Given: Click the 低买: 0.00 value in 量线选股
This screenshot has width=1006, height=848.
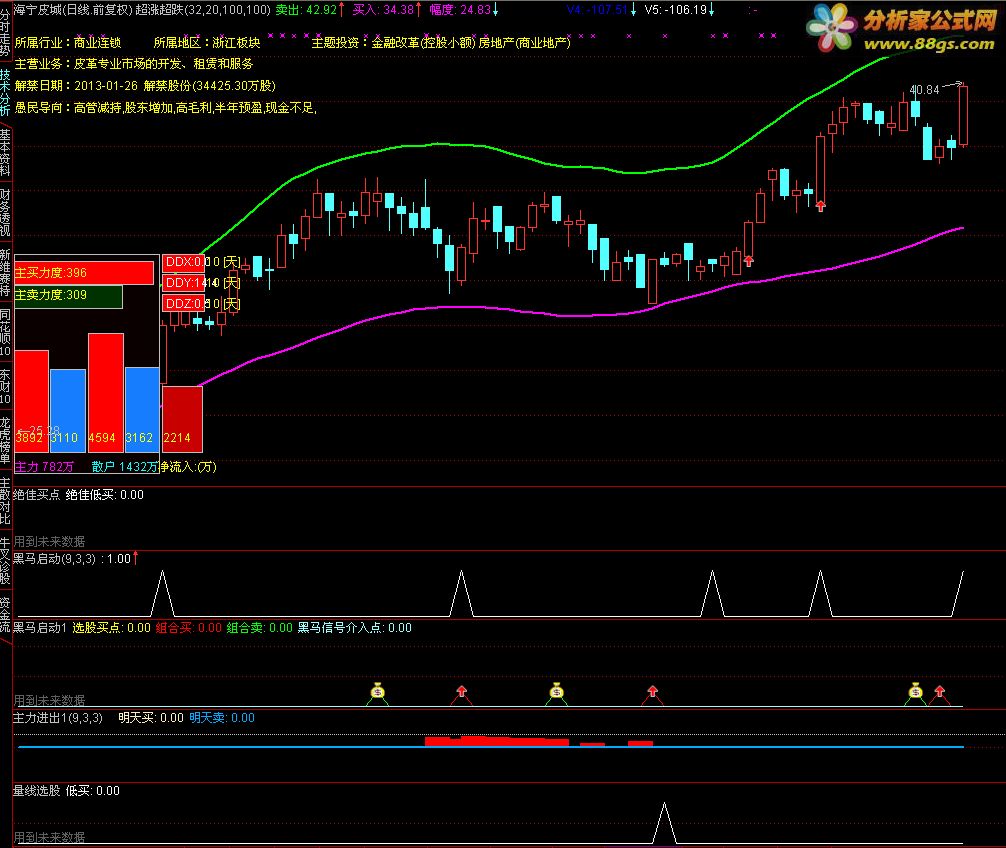Looking at the screenshot, I should 92,790.
